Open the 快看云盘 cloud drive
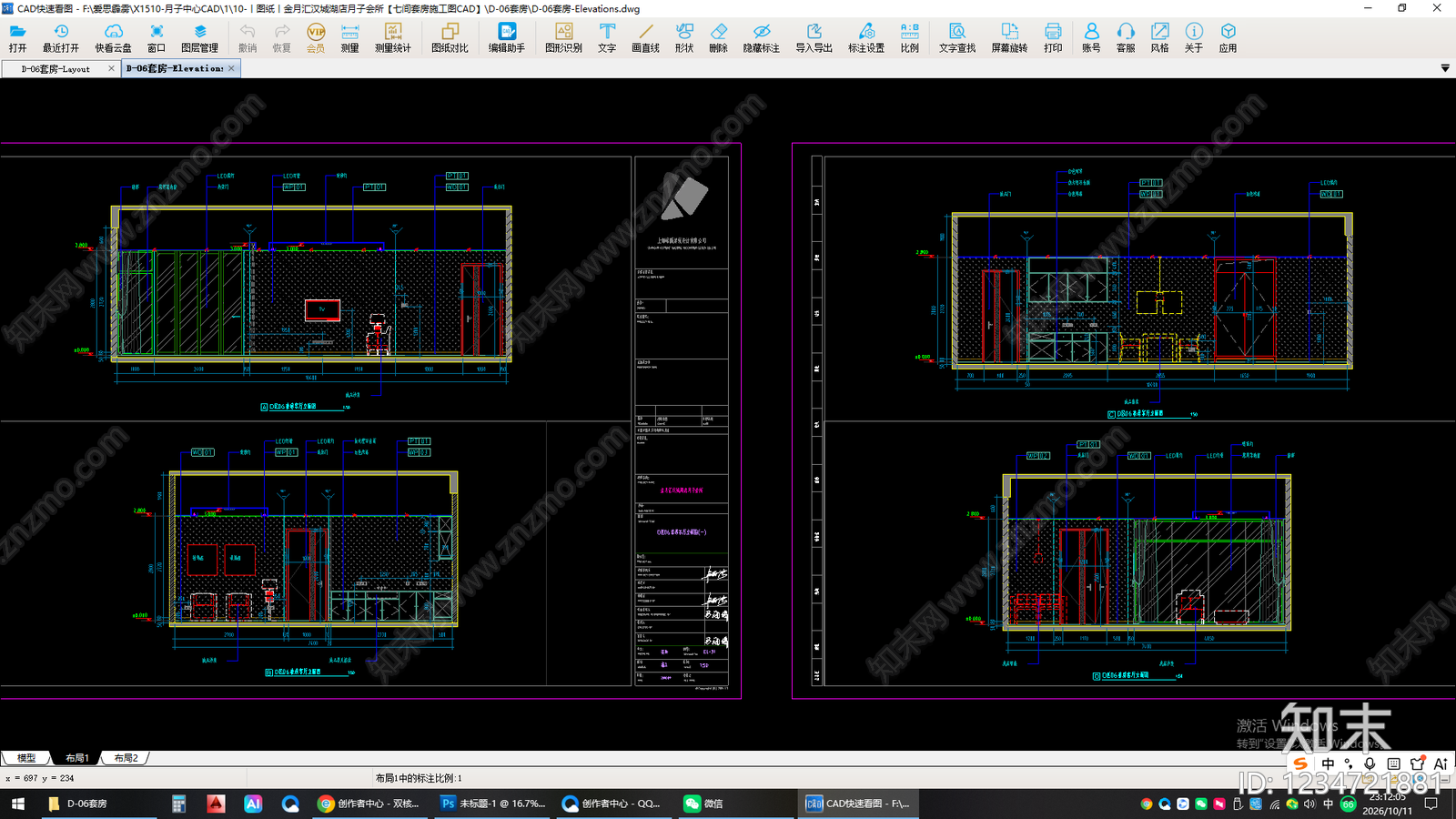The height and width of the screenshot is (819, 1456). pyautogui.click(x=113, y=38)
